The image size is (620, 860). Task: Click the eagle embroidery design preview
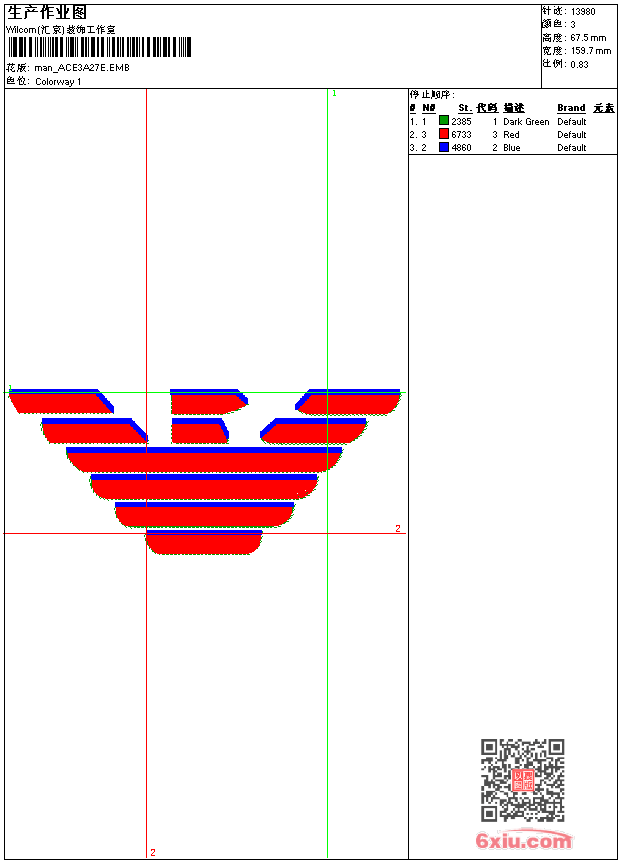205,471
